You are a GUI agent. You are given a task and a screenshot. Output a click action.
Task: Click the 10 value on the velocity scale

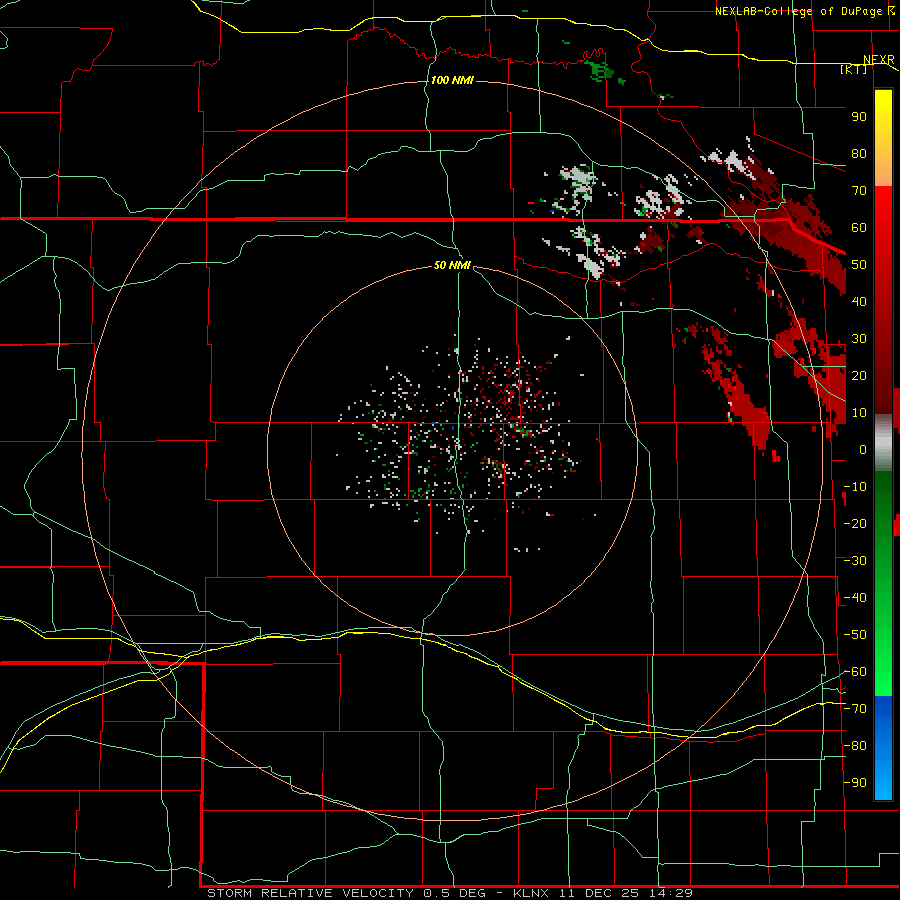[859, 413]
